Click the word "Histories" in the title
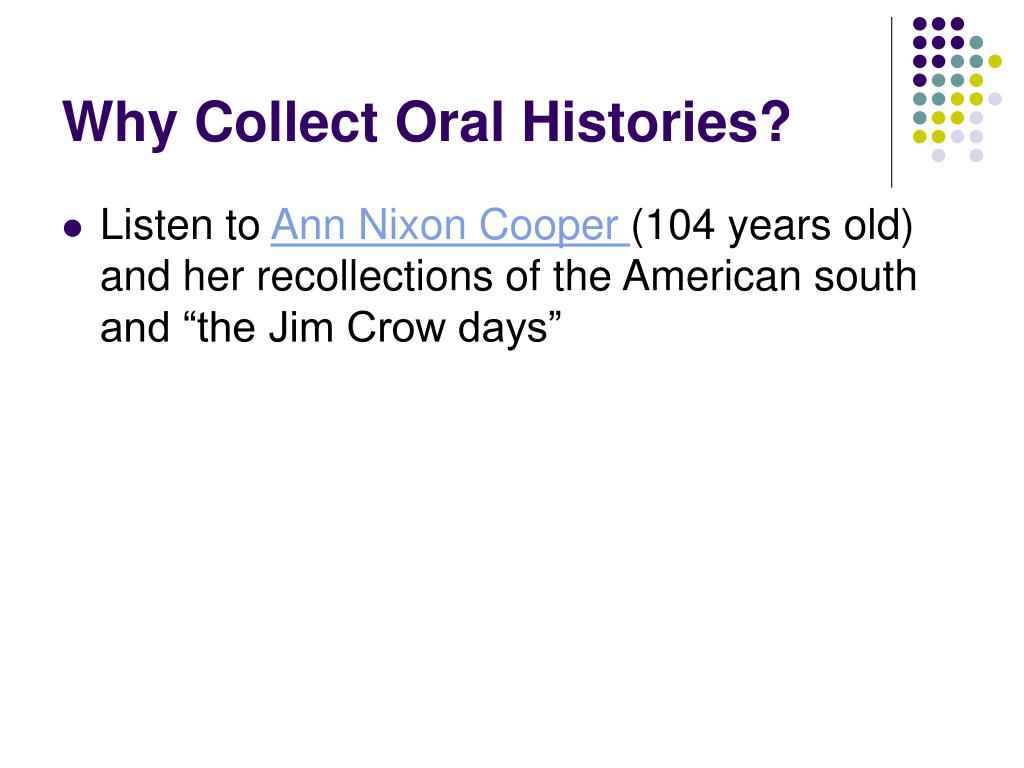 click(x=639, y=122)
